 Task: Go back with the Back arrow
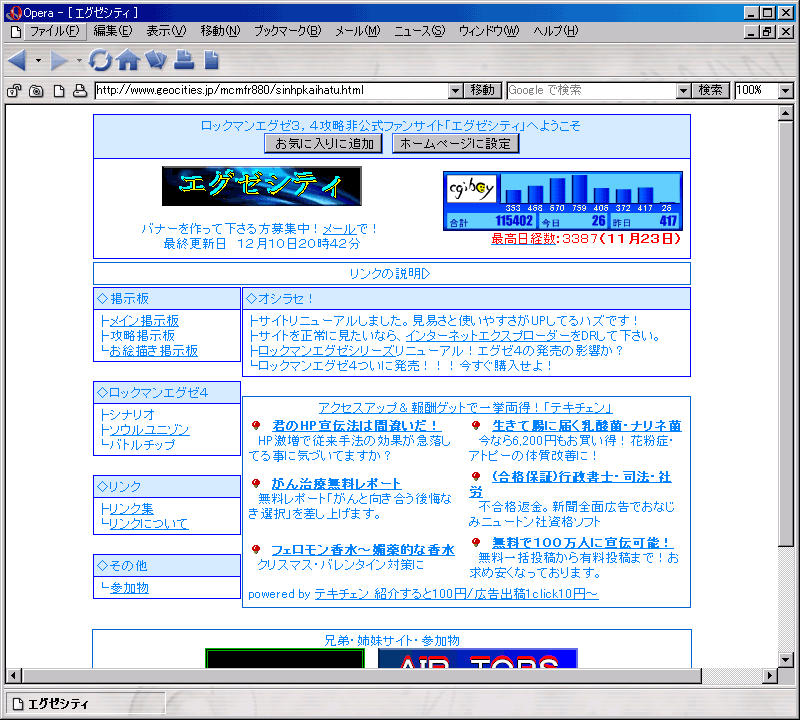click(x=17, y=61)
